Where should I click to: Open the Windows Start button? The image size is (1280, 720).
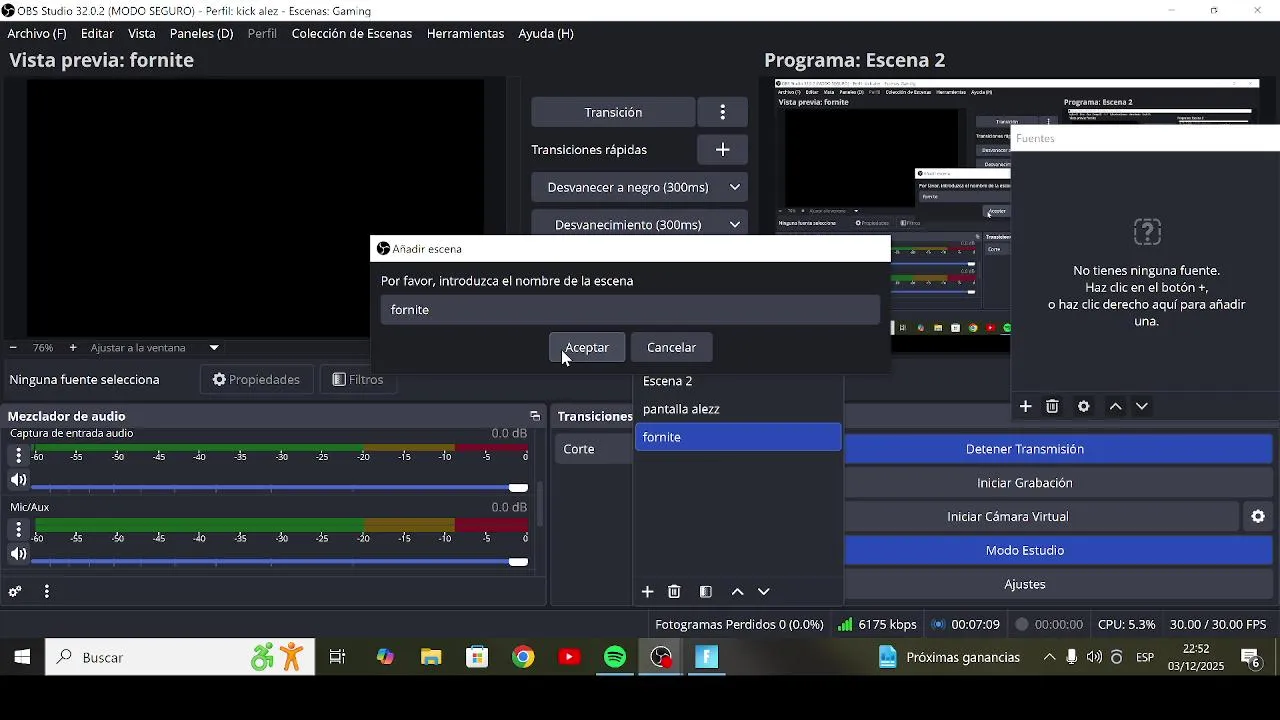coord(22,657)
